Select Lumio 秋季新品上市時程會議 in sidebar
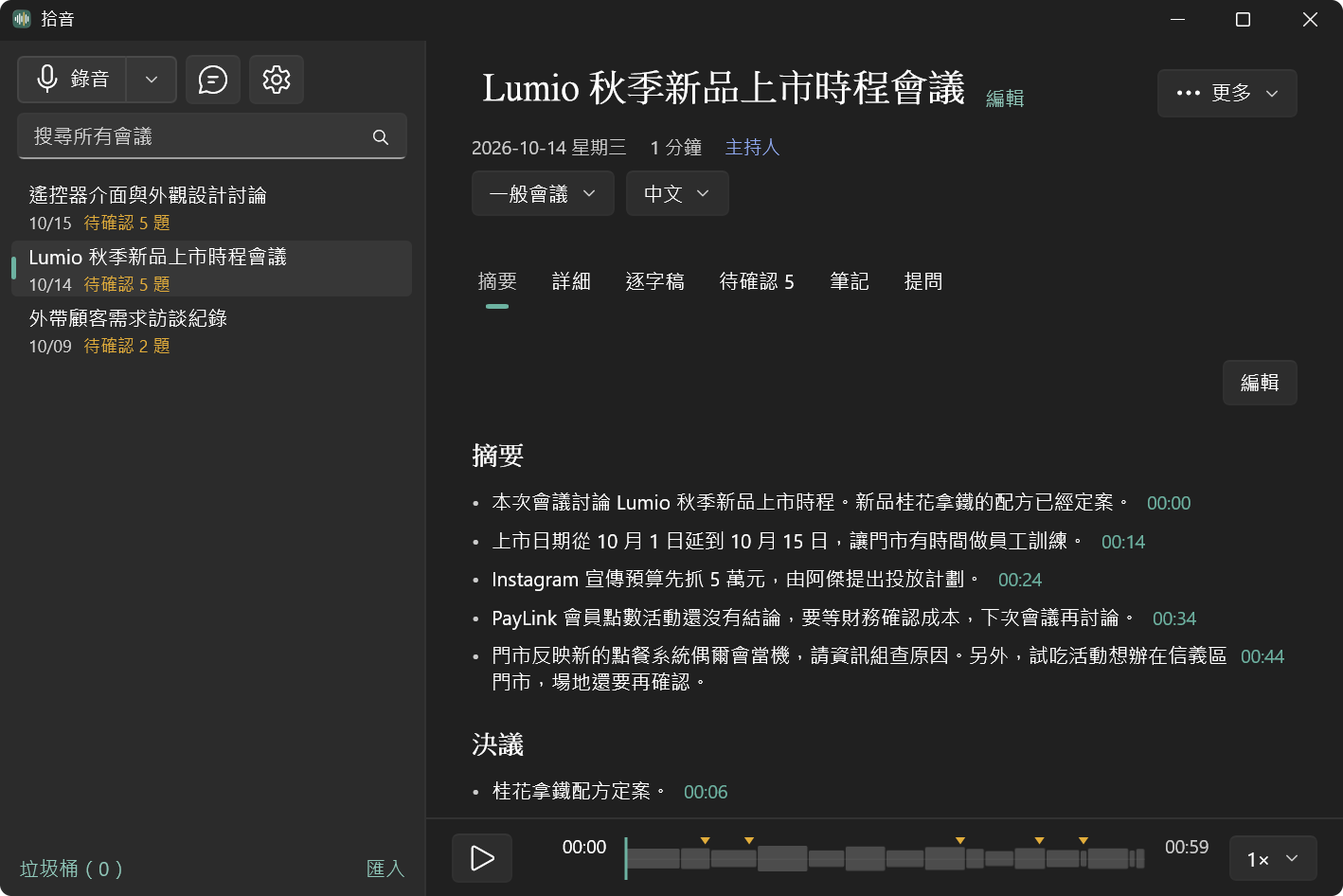This screenshot has width=1343, height=896. coord(211,269)
